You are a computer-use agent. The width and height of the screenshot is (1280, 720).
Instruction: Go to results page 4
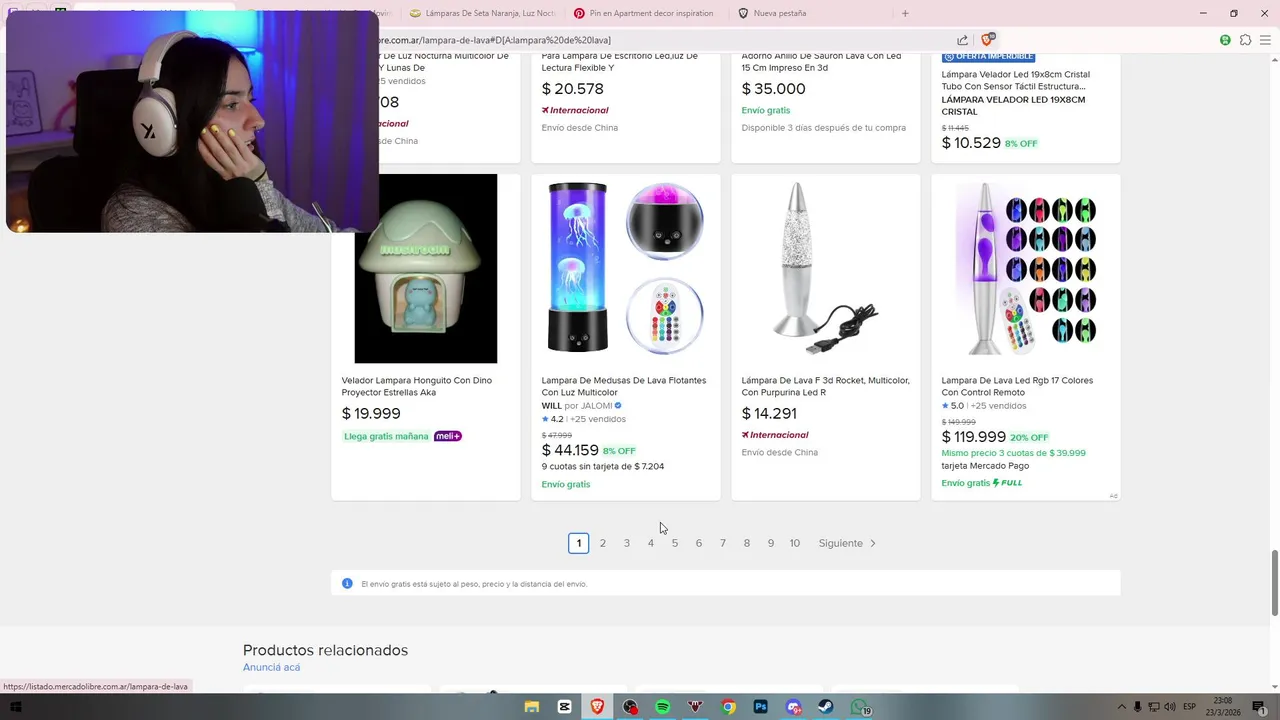(651, 543)
